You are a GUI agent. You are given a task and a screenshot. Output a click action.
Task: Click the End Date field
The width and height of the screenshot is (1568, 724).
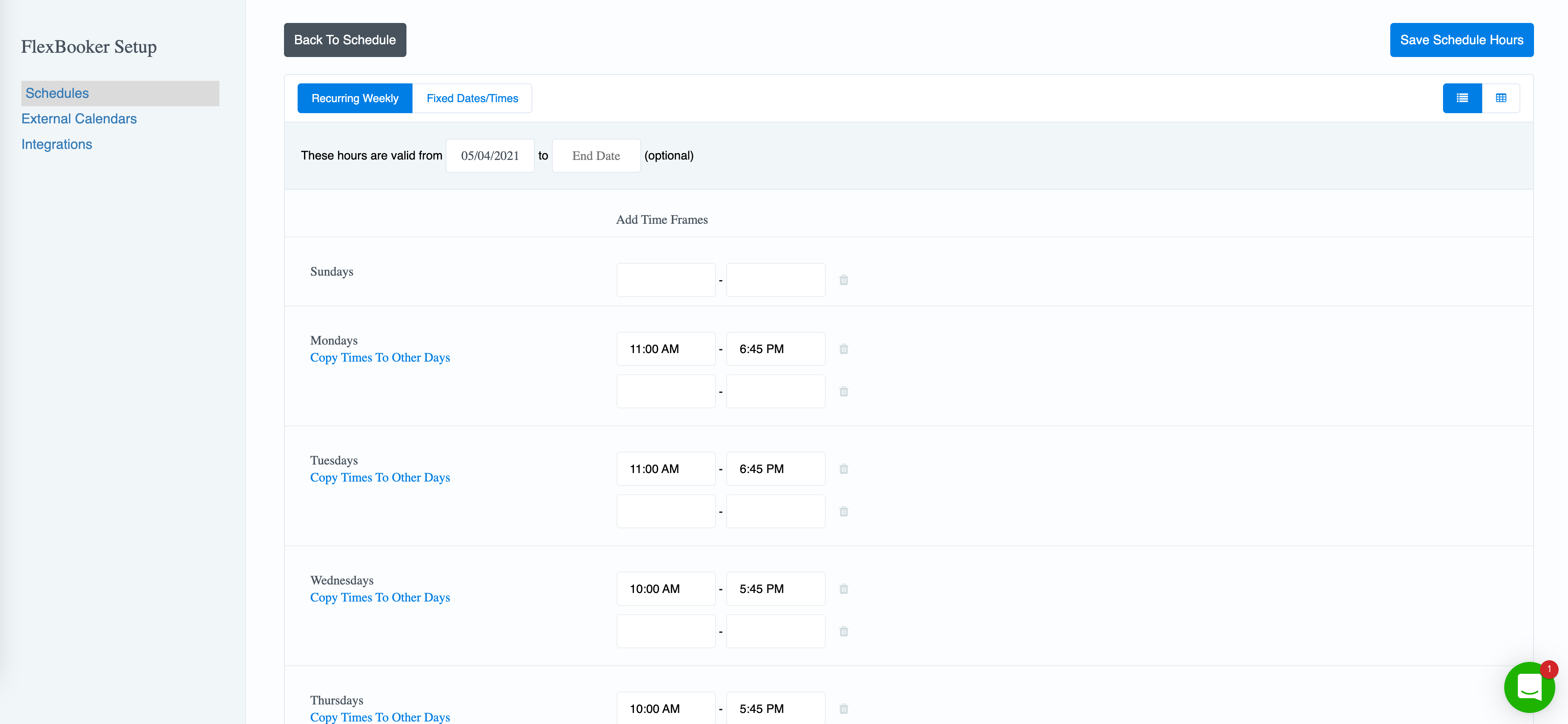pos(596,156)
